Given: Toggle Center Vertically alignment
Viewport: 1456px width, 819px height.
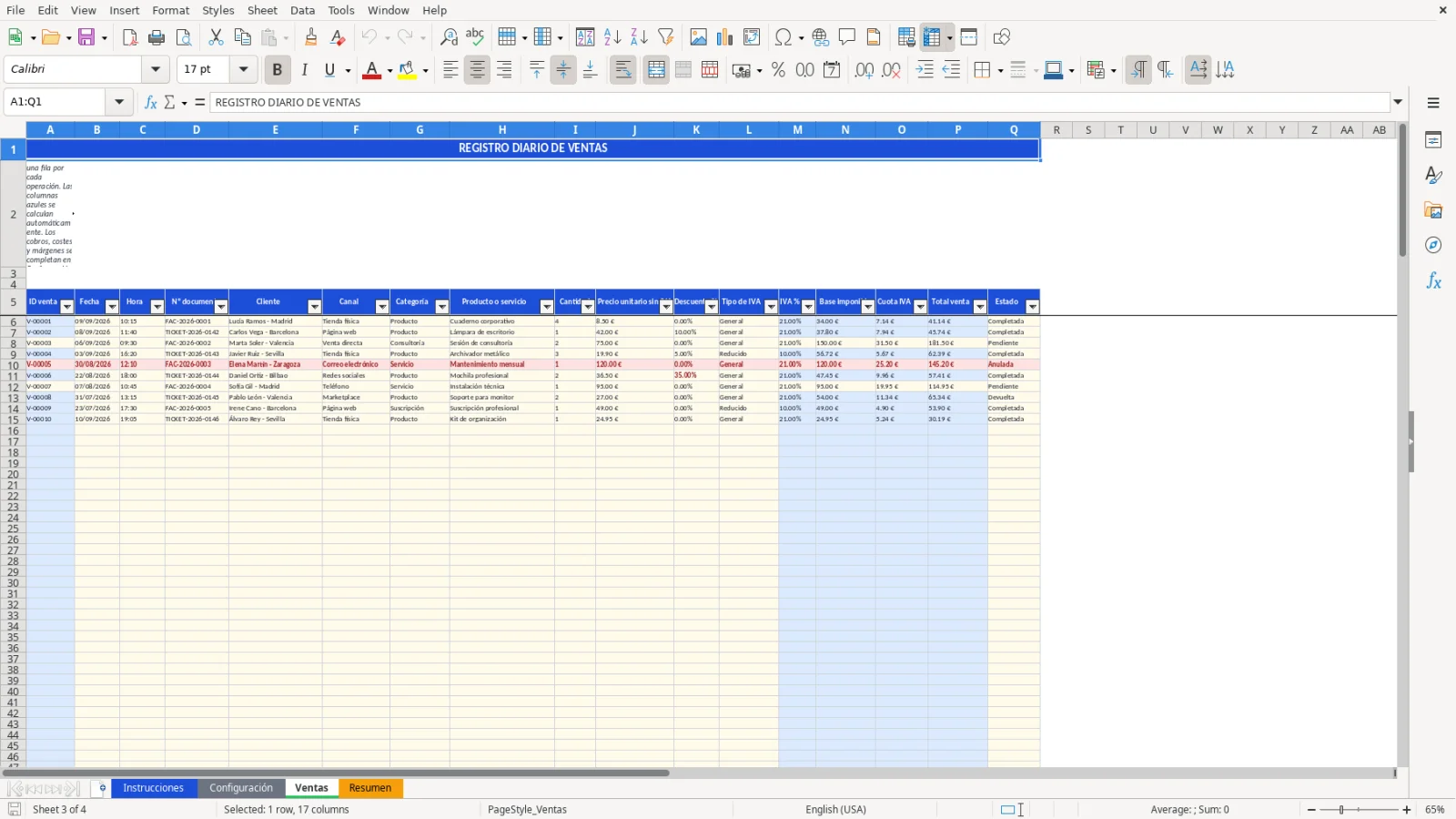Looking at the screenshot, I should 563,70.
